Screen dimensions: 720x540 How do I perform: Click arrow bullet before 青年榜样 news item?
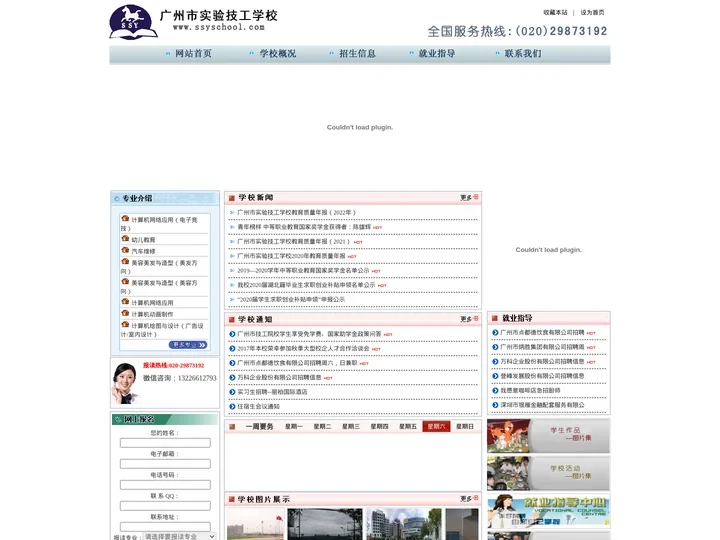coord(232,227)
